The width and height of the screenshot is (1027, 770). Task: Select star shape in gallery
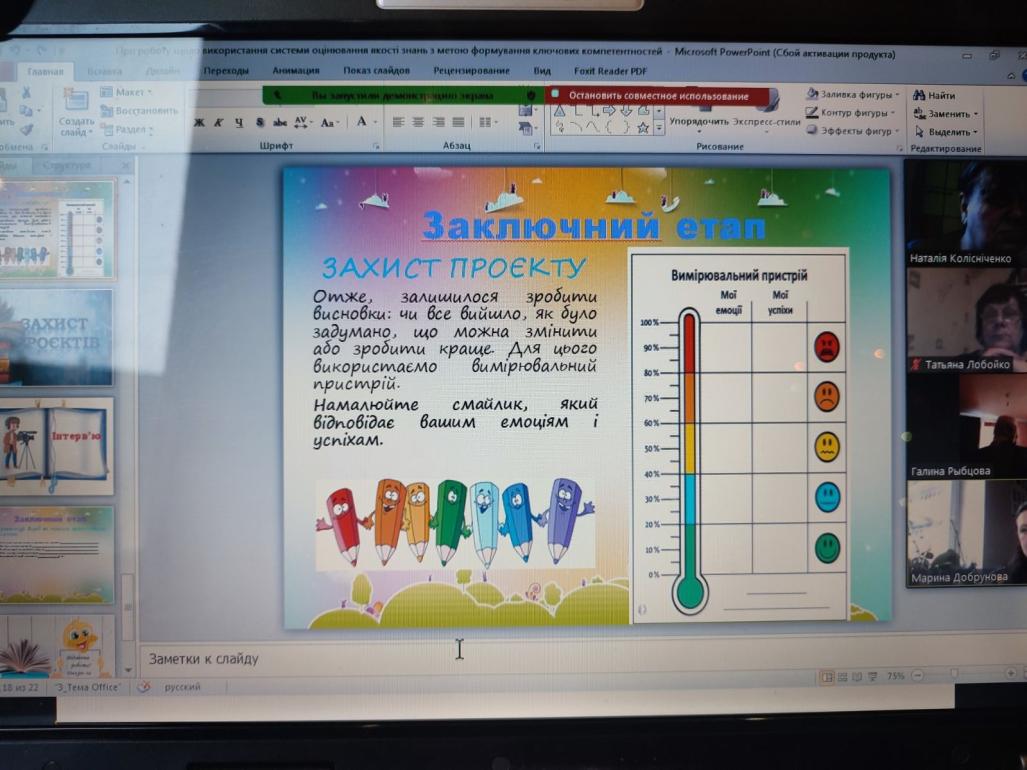[x=643, y=128]
